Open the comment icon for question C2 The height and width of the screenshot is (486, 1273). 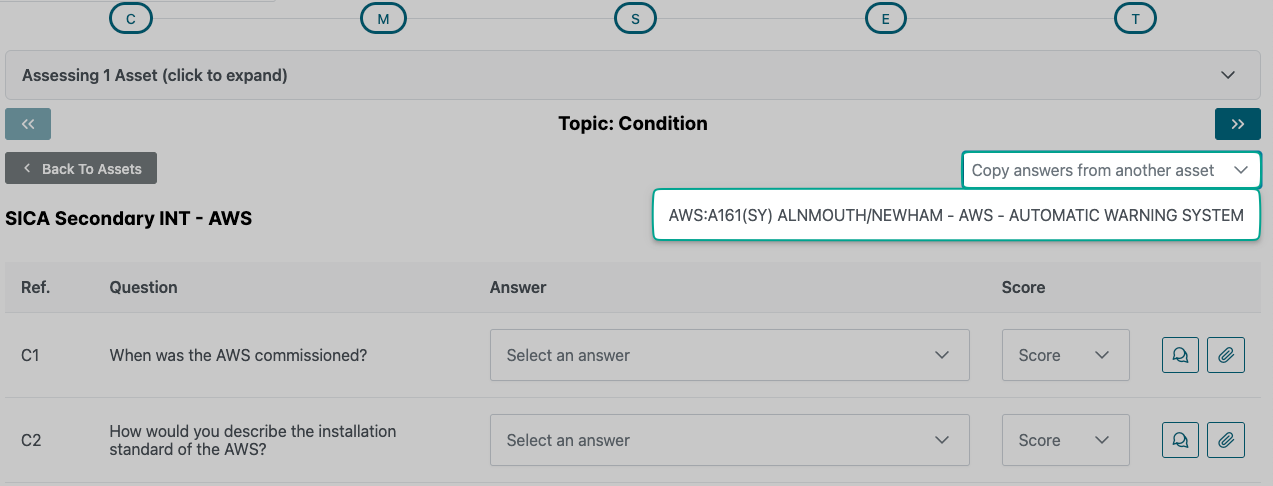[x=1180, y=440]
